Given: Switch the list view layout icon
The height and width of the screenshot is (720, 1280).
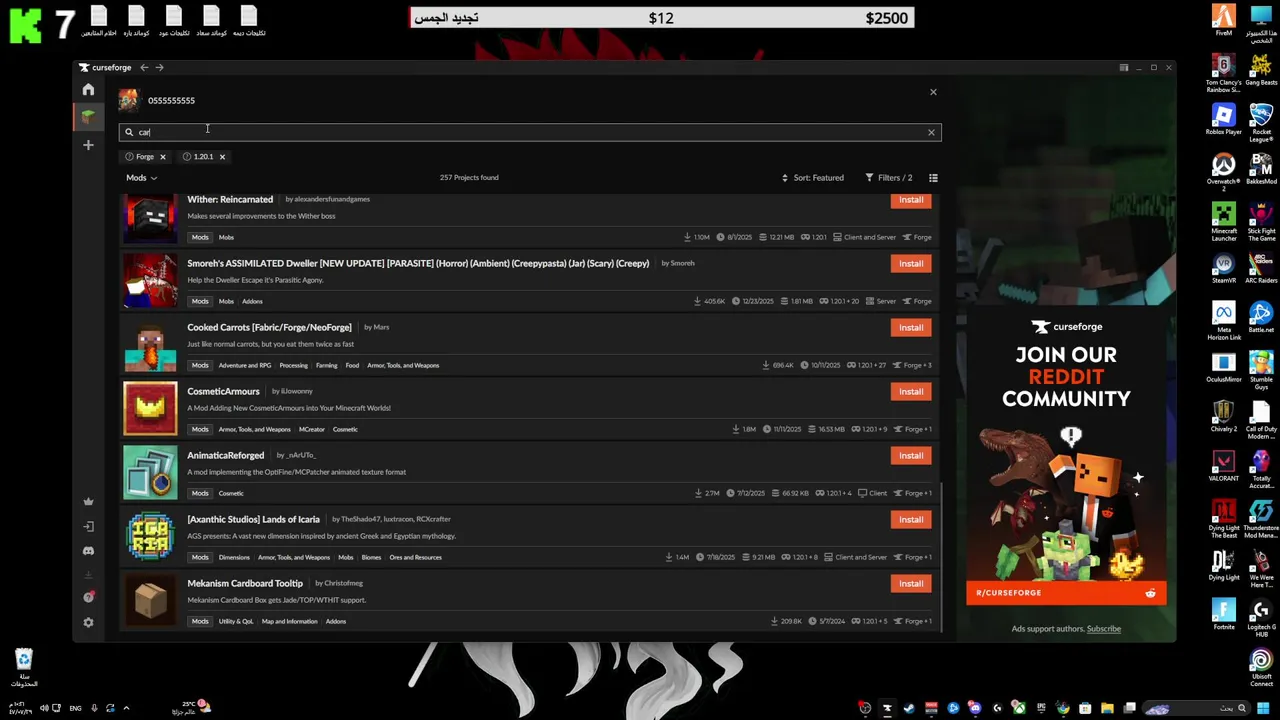Looking at the screenshot, I should pos(933,178).
